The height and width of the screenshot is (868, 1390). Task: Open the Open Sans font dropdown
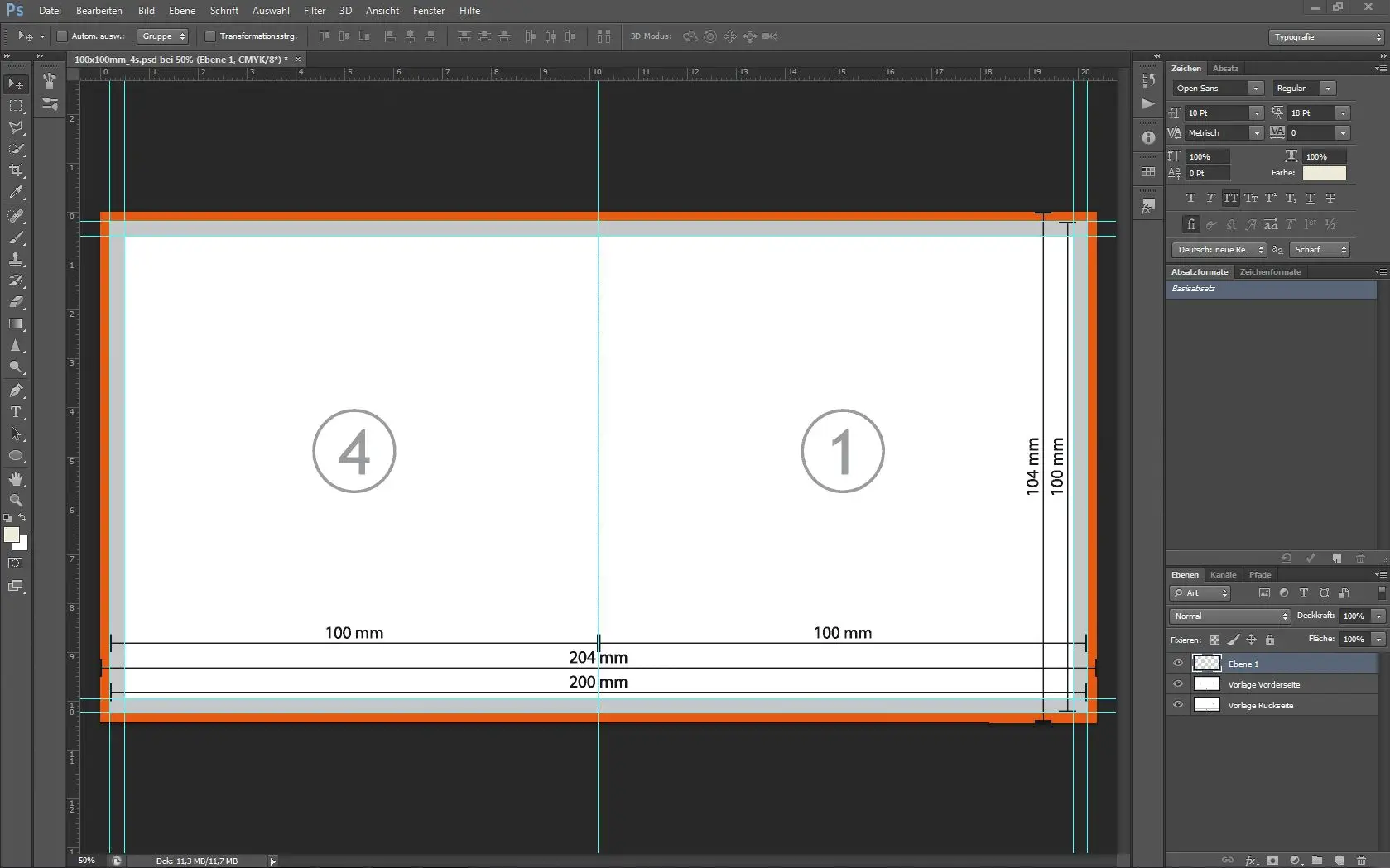[x=1255, y=88]
